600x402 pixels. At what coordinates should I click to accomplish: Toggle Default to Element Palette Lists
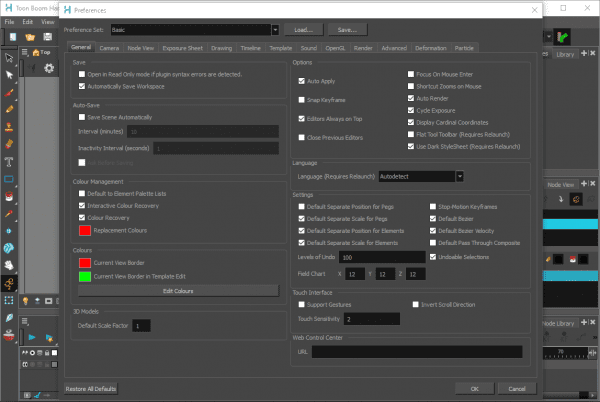pyautogui.click(x=82, y=194)
